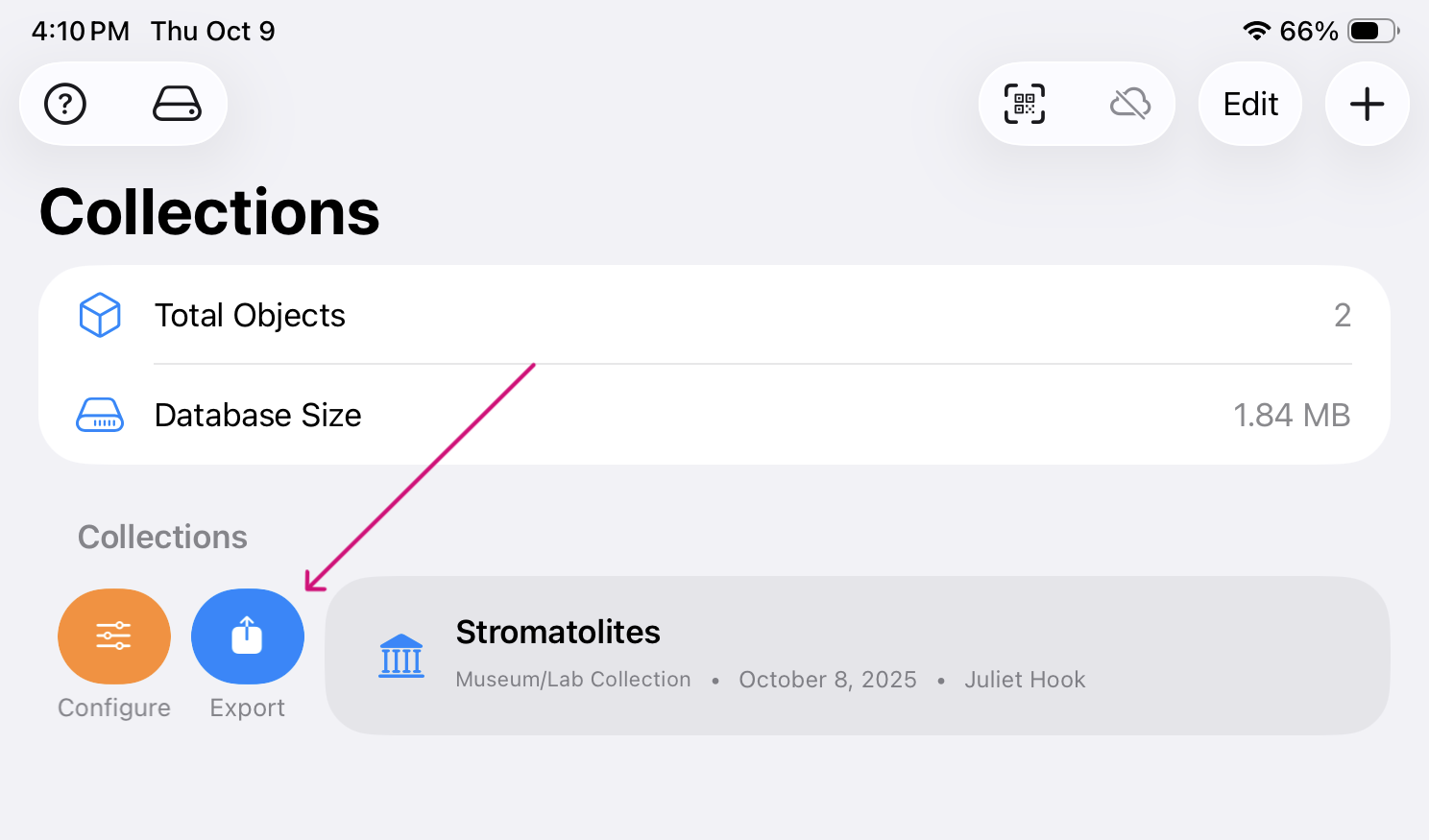Tap the Database Size drive icon
This screenshot has width=1429, height=840.
[x=100, y=415]
